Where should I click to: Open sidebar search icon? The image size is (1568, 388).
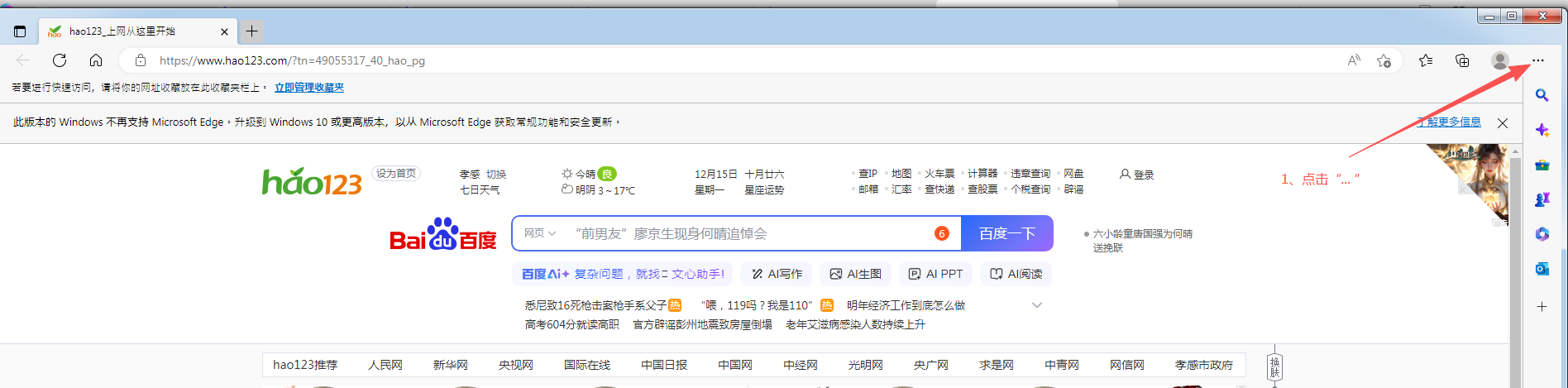tap(1542, 95)
